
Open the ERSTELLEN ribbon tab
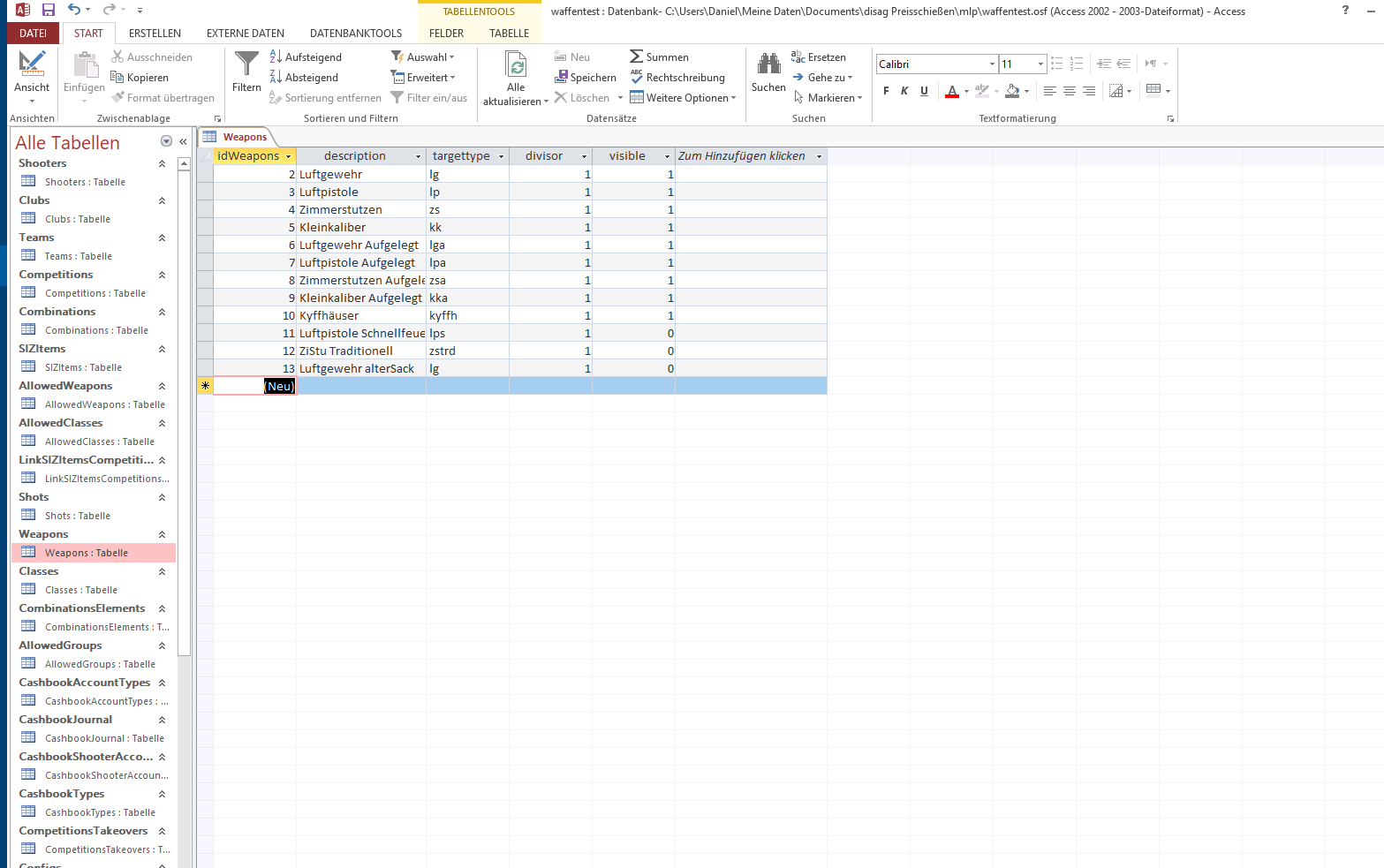coord(155,34)
